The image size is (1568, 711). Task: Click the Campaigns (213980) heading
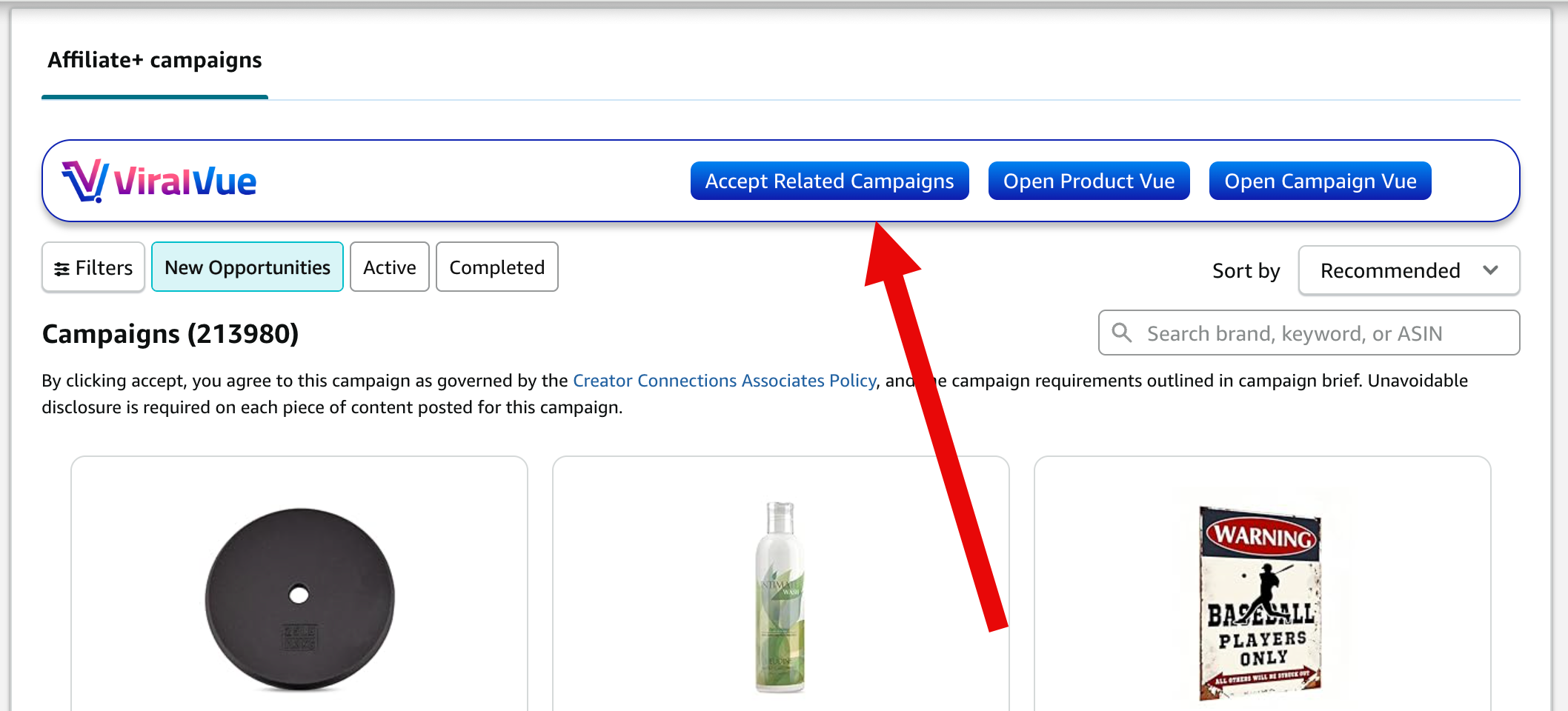[x=170, y=334]
